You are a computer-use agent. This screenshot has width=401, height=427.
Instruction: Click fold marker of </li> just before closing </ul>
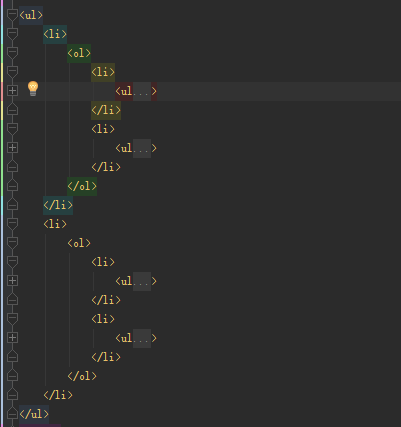click(12, 395)
